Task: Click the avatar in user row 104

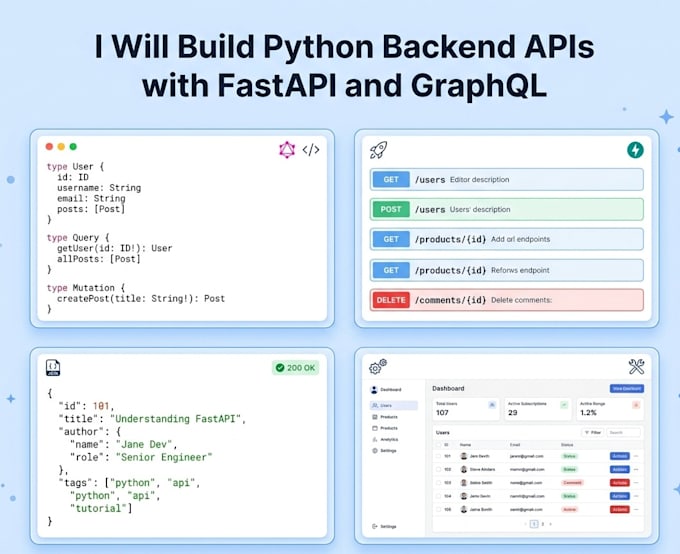Action: [464, 496]
